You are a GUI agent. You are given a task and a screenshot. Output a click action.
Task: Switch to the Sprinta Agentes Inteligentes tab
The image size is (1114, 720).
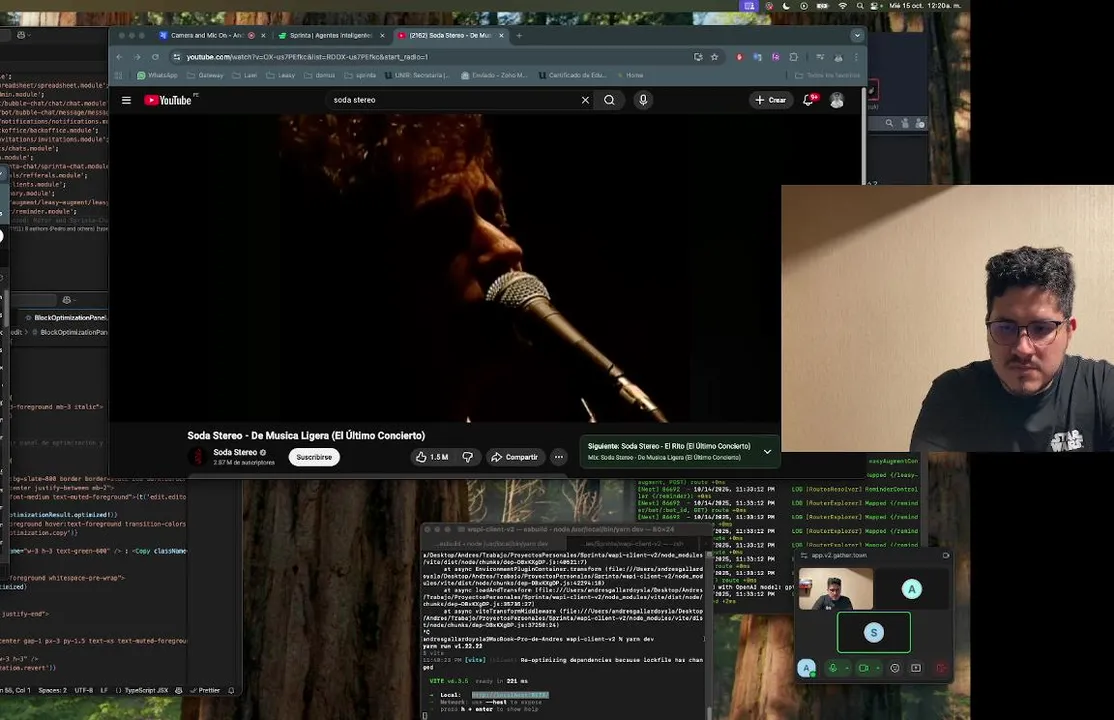[x=330, y=35]
